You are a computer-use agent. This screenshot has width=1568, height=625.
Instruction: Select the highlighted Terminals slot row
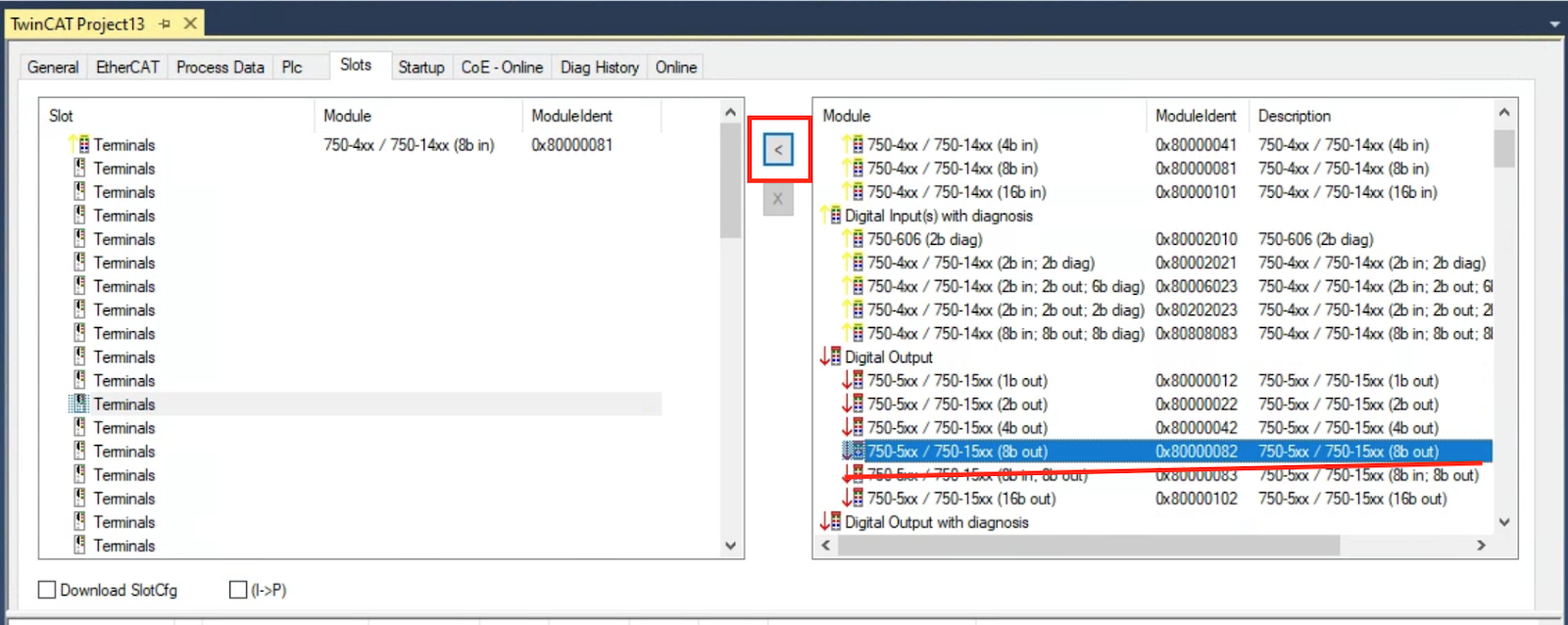click(x=365, y=405)
